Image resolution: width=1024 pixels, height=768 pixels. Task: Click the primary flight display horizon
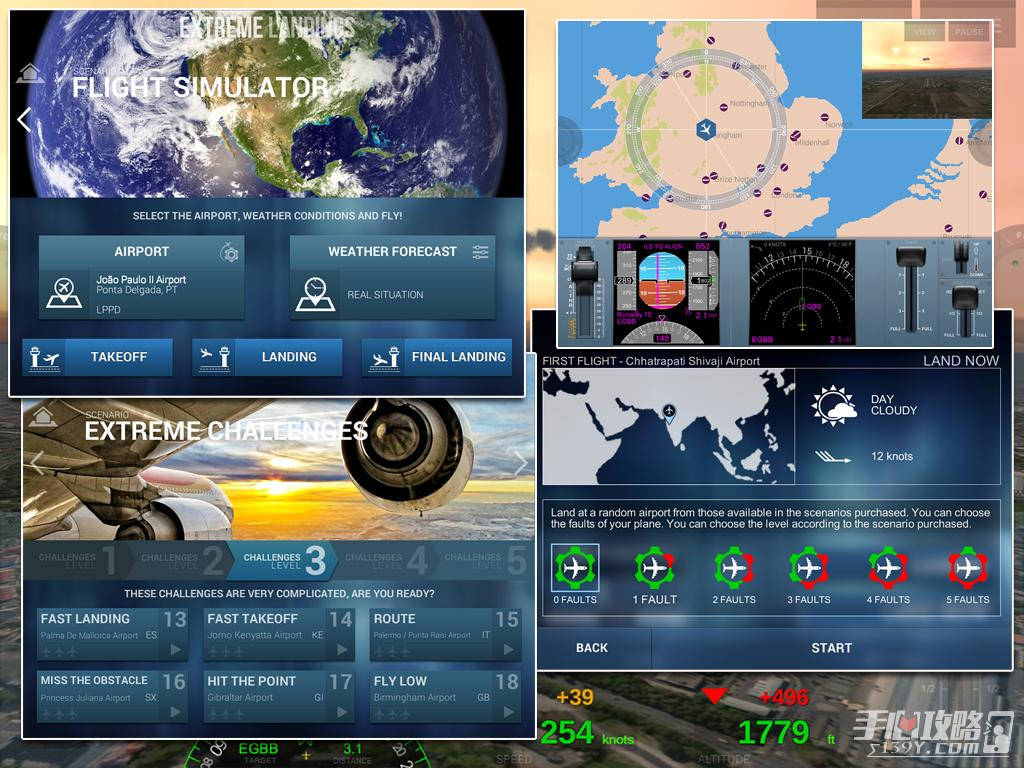(x=662, y=281)
